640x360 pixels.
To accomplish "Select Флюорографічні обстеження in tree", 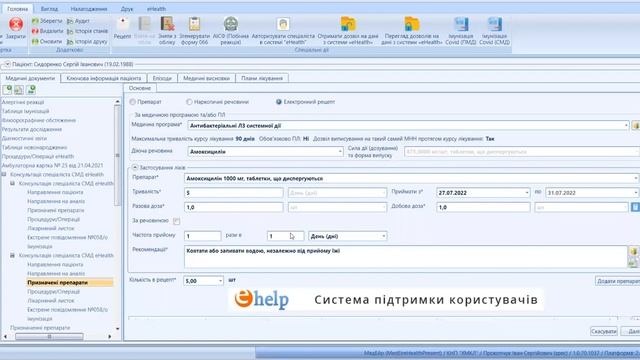I will (39, 120).
